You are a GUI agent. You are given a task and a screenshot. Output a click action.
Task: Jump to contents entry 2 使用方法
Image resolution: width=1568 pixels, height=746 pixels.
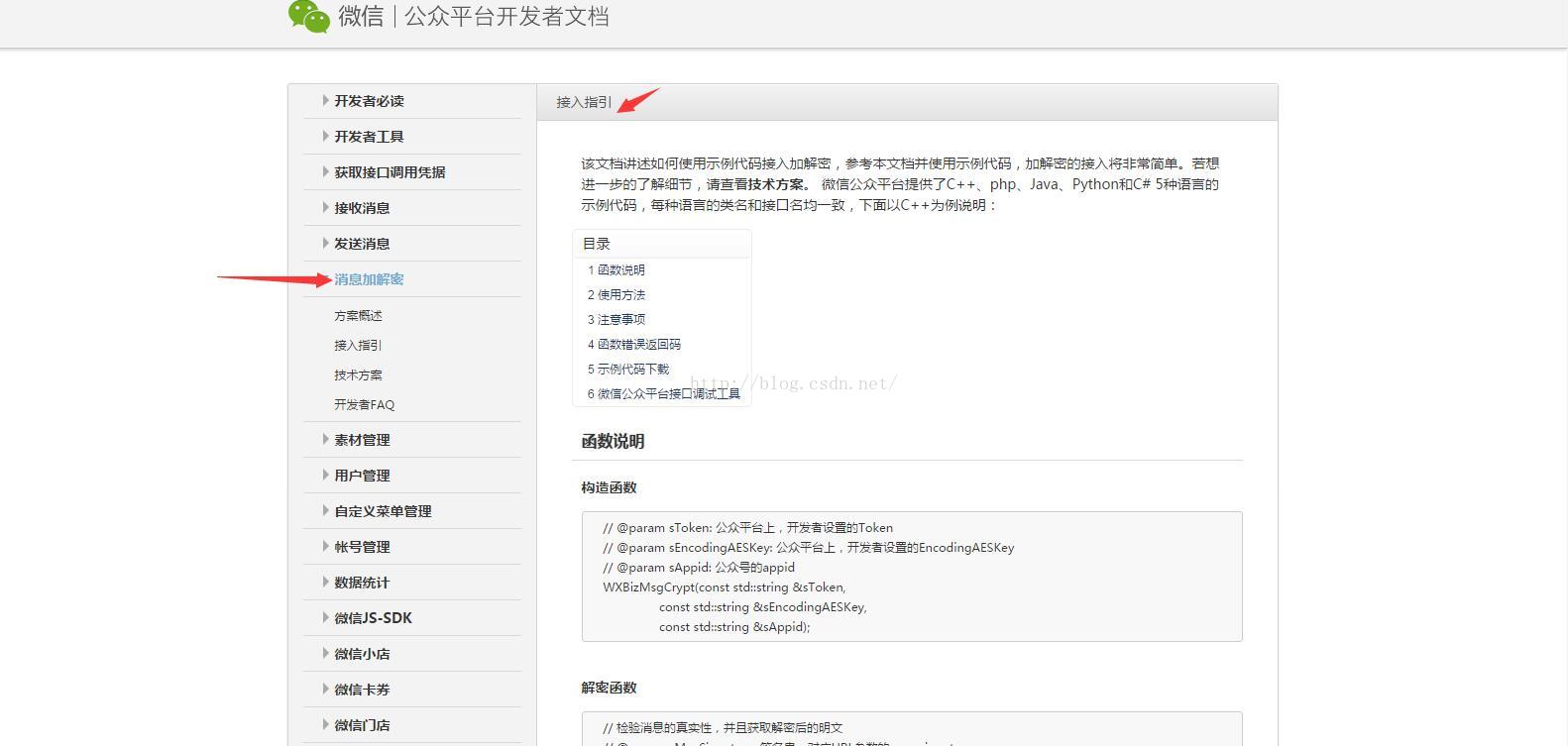point(616,295)
